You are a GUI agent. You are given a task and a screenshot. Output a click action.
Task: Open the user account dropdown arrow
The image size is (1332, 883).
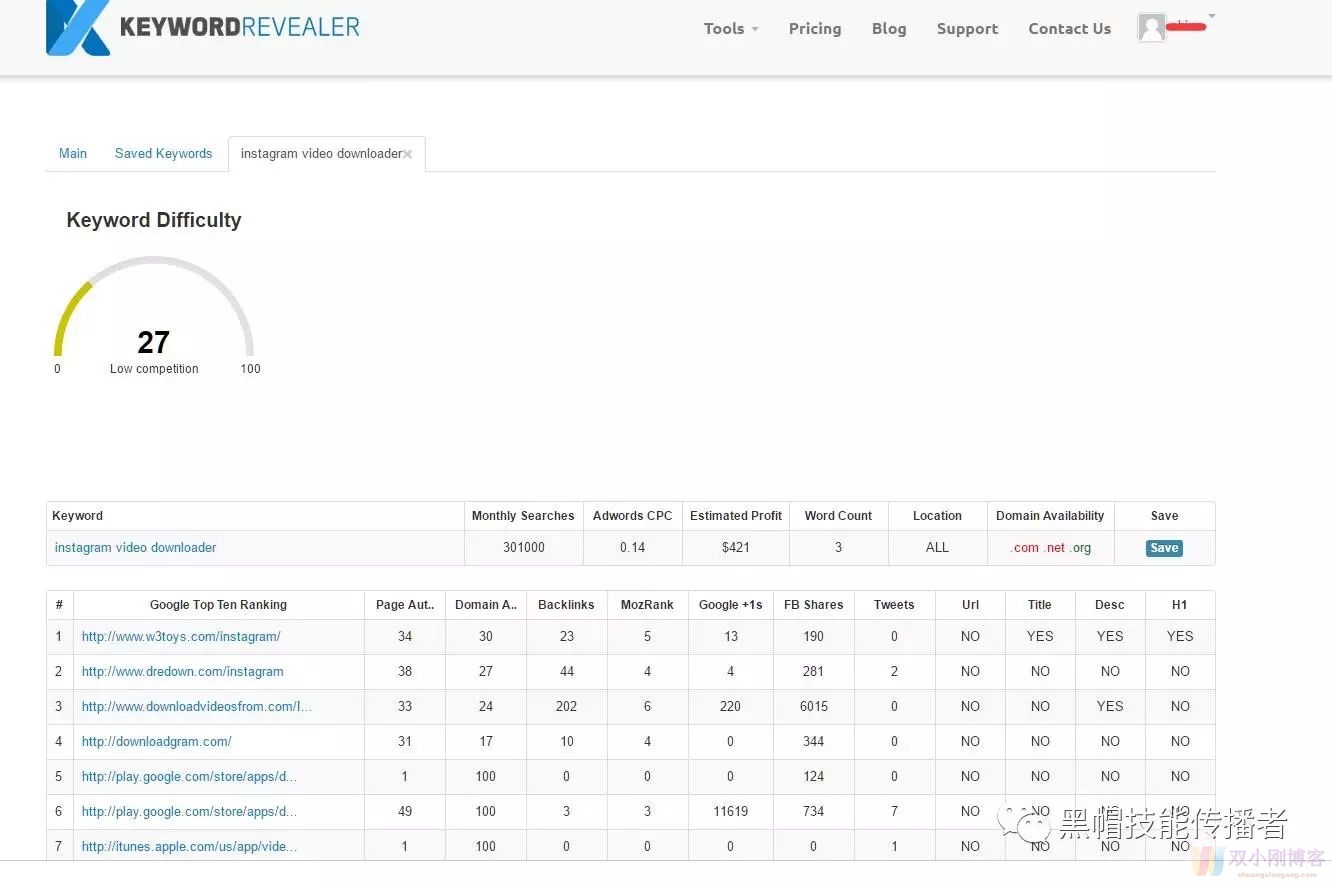coord(1212,16)
